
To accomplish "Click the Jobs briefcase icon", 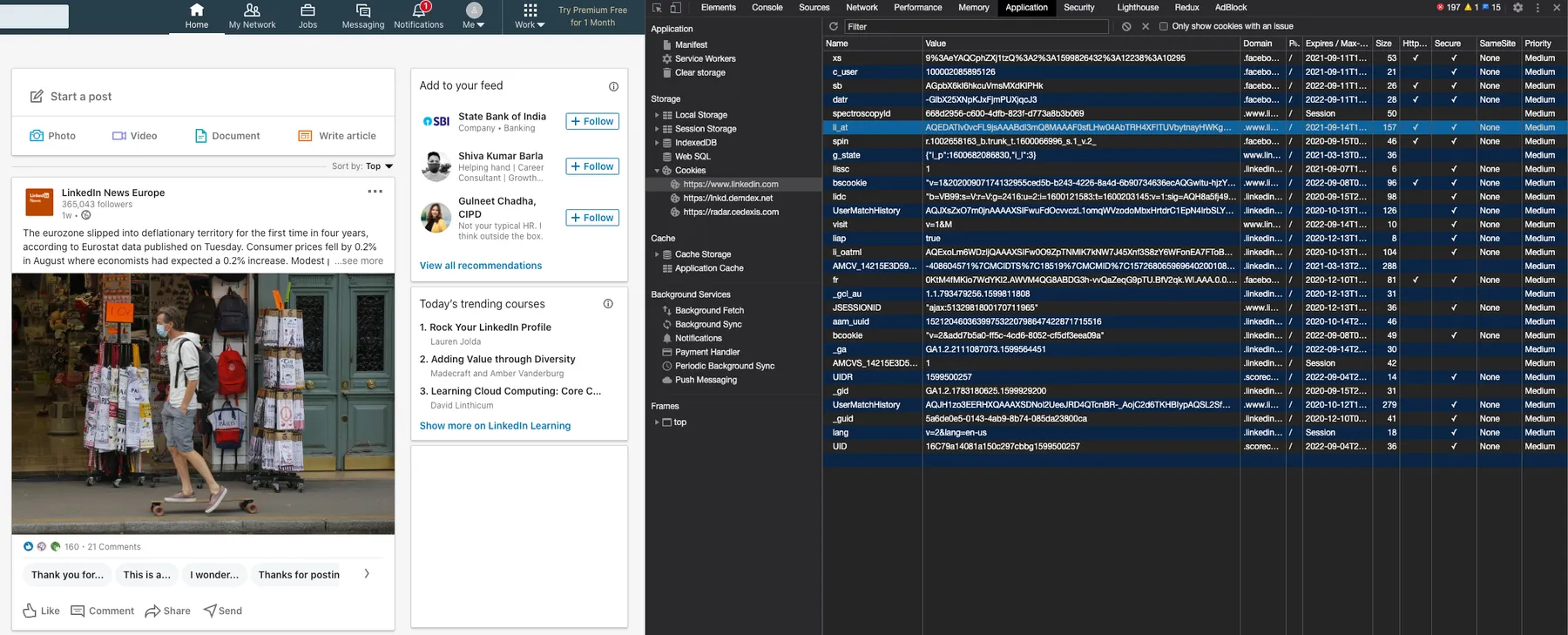I will (x=308, y=11).
